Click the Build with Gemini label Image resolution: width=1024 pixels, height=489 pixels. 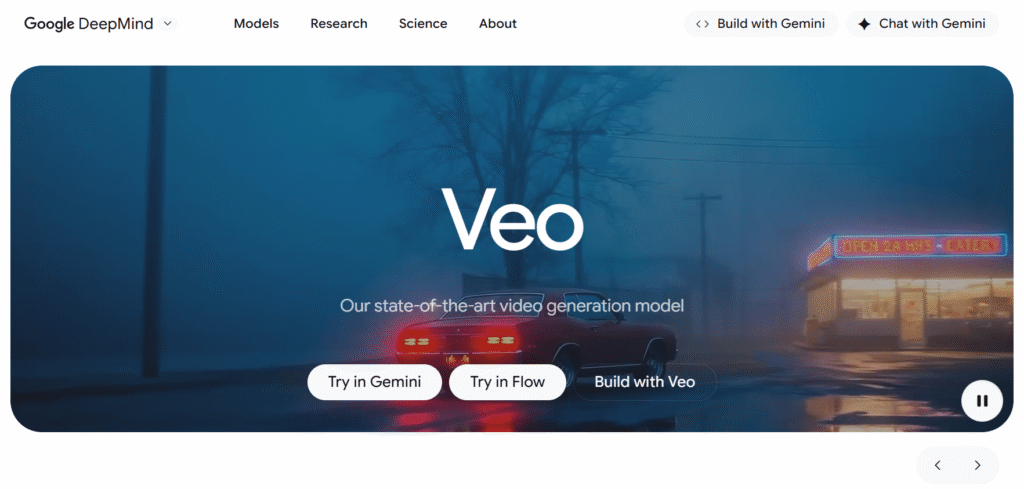tap(771, 24)
